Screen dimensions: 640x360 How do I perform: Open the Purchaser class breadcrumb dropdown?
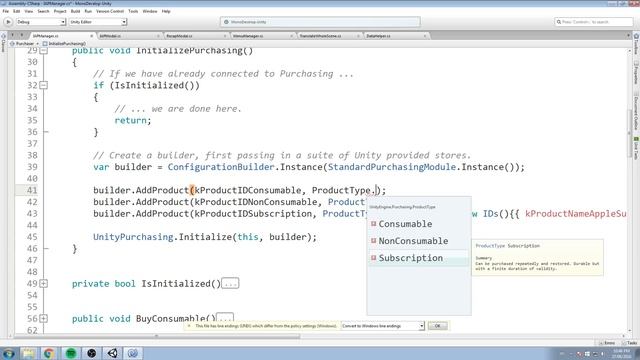coord(24,43)
